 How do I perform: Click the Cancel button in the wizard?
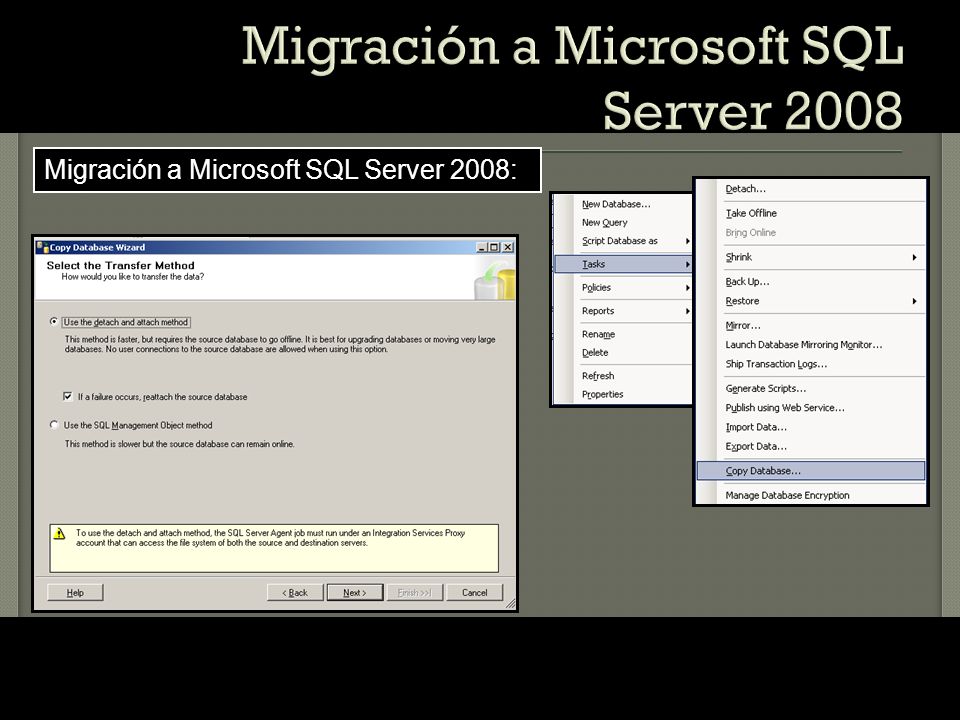click(x=474, y=592)
